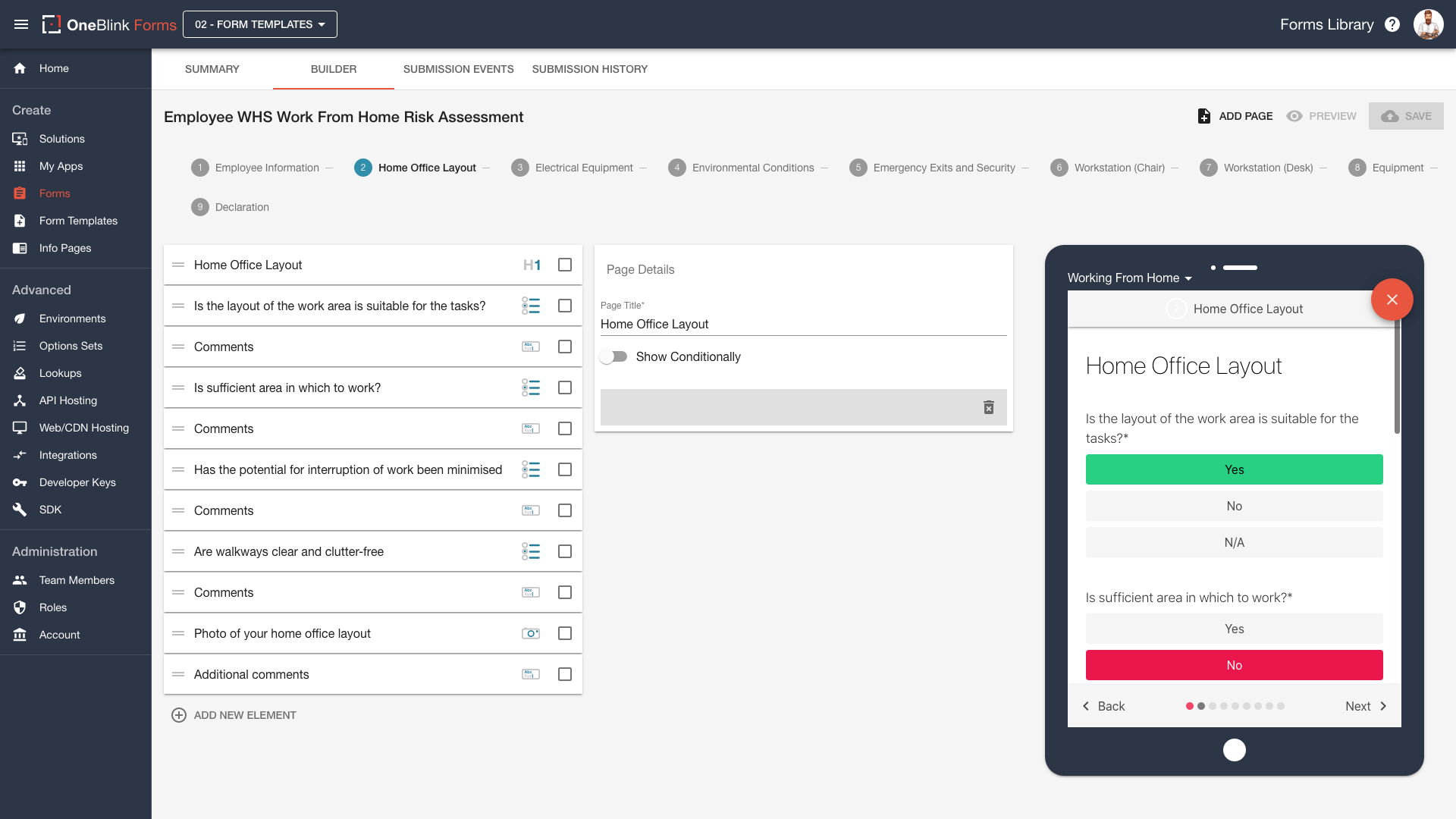Switch to the Submission Events tab
1456x819 pixels.
pyautogui.click(x=458, y=69)
